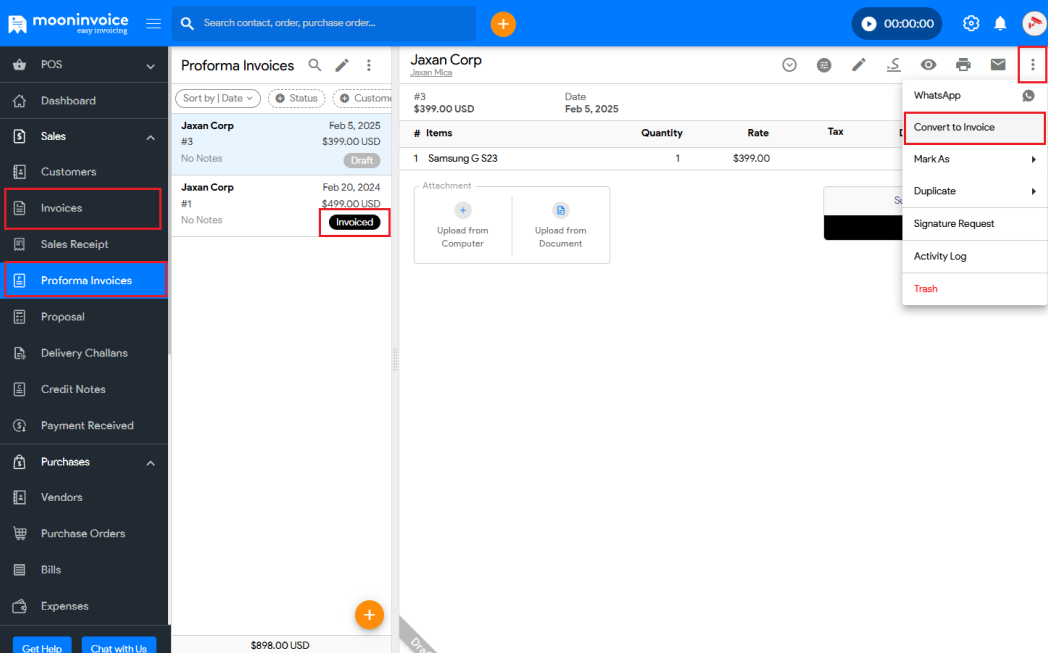Open the Jaxan Mica contact link

click(431, 73)
